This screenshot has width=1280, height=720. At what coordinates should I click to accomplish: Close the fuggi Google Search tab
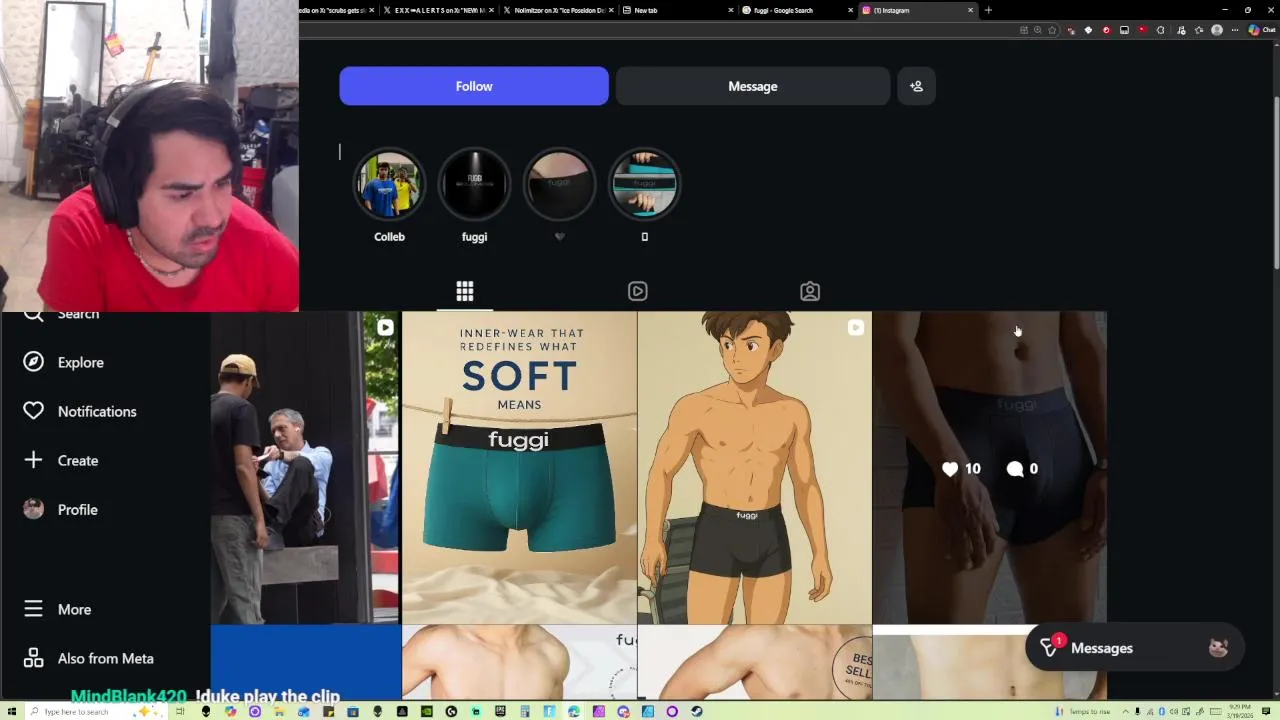[851, 10]
